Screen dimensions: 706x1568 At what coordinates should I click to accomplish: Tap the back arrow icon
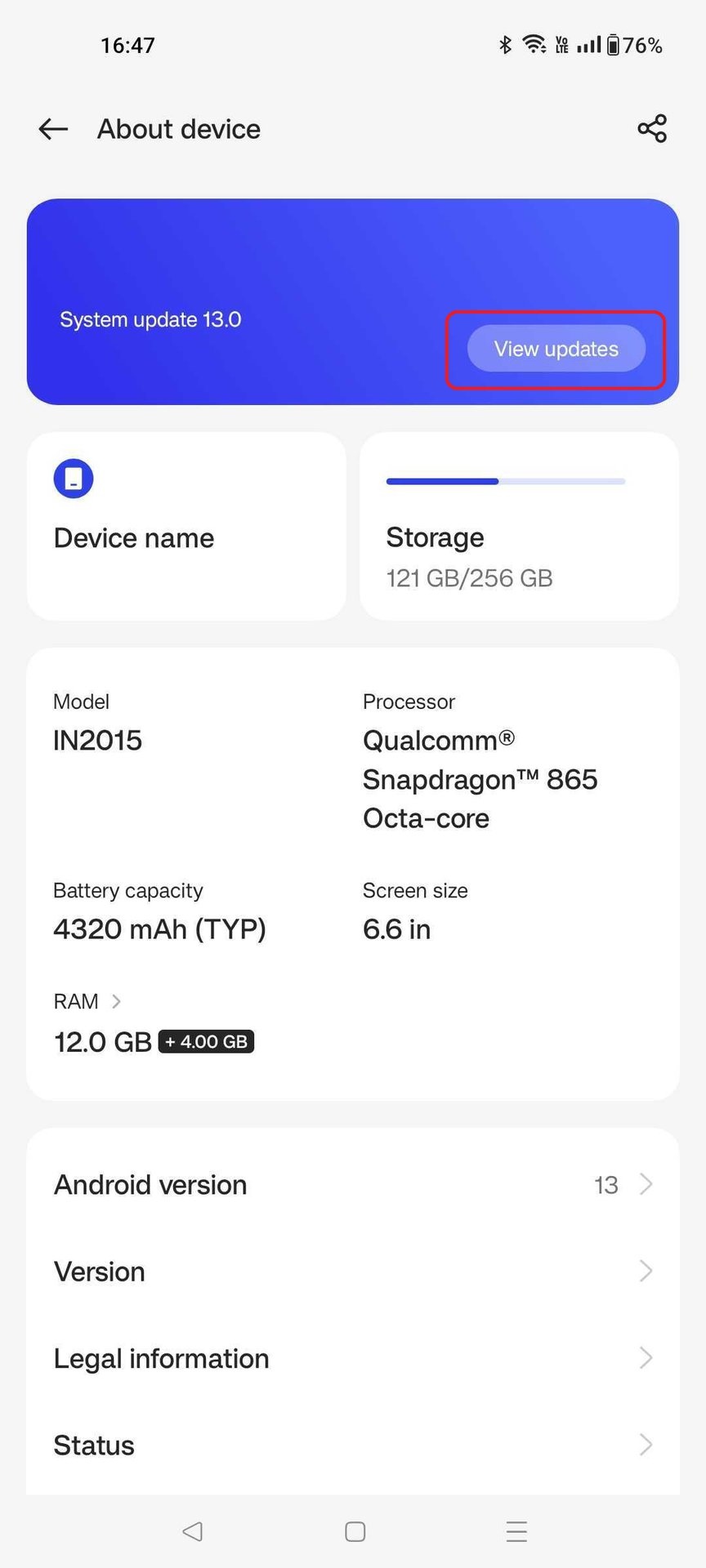tap(53, 129)
